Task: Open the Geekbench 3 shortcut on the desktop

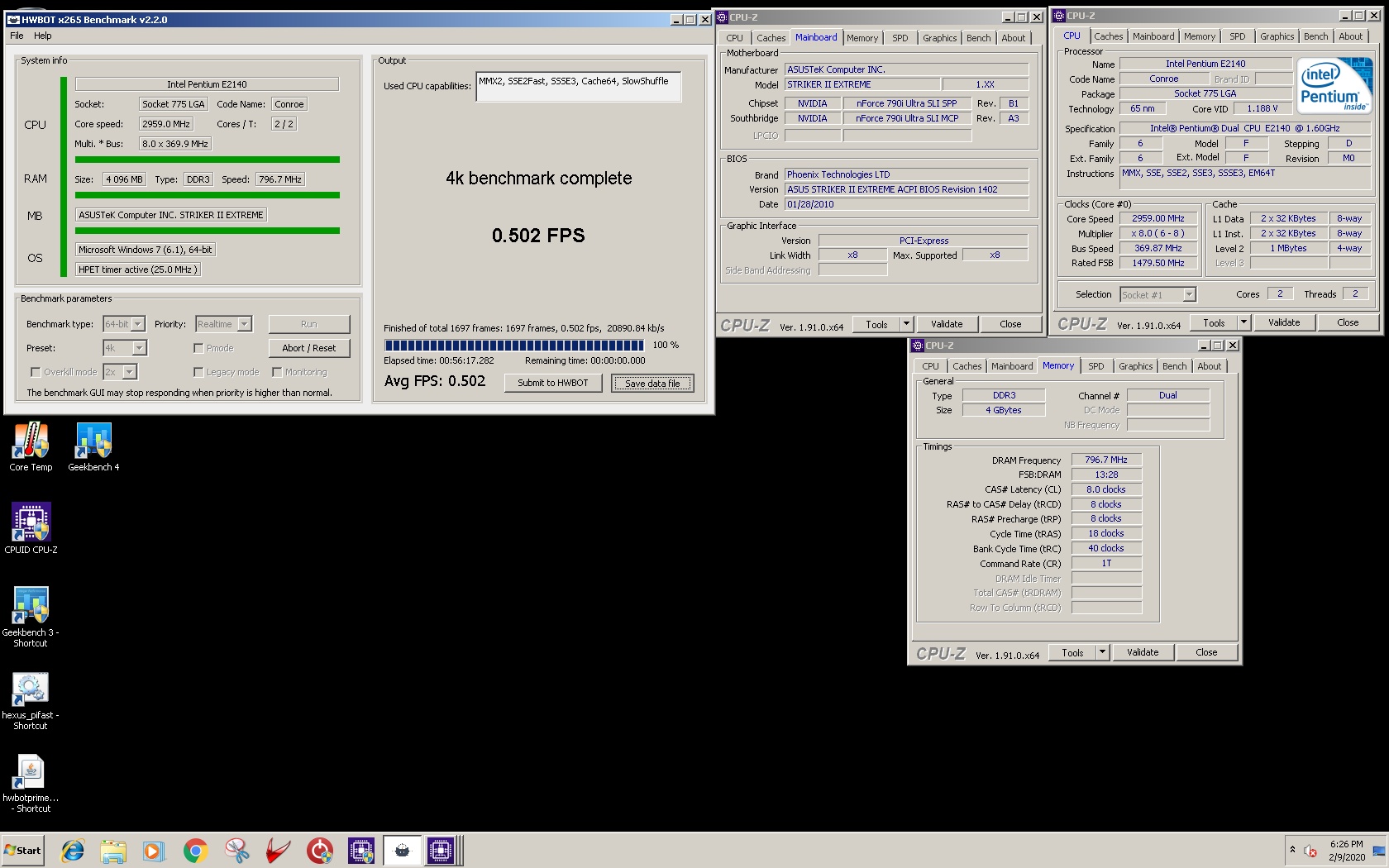Action: [31, 616]
